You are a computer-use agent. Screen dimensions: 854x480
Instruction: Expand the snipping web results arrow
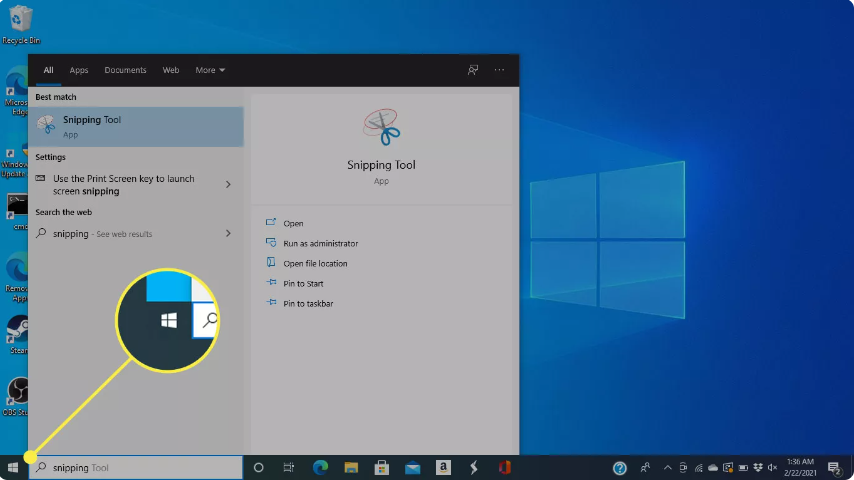click(228, 234)
